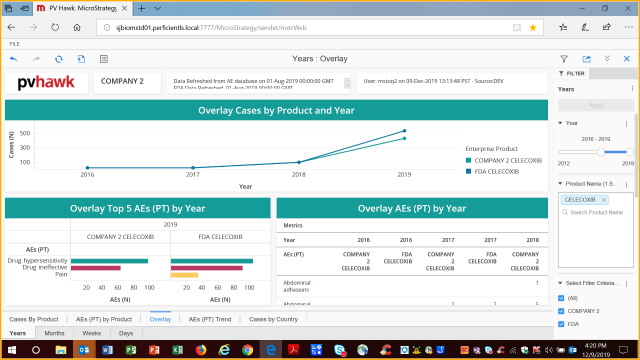Collapse the Product Name filter section
Image resolution: width=640 pixels, height=360 pixels.
pos(560,184)
